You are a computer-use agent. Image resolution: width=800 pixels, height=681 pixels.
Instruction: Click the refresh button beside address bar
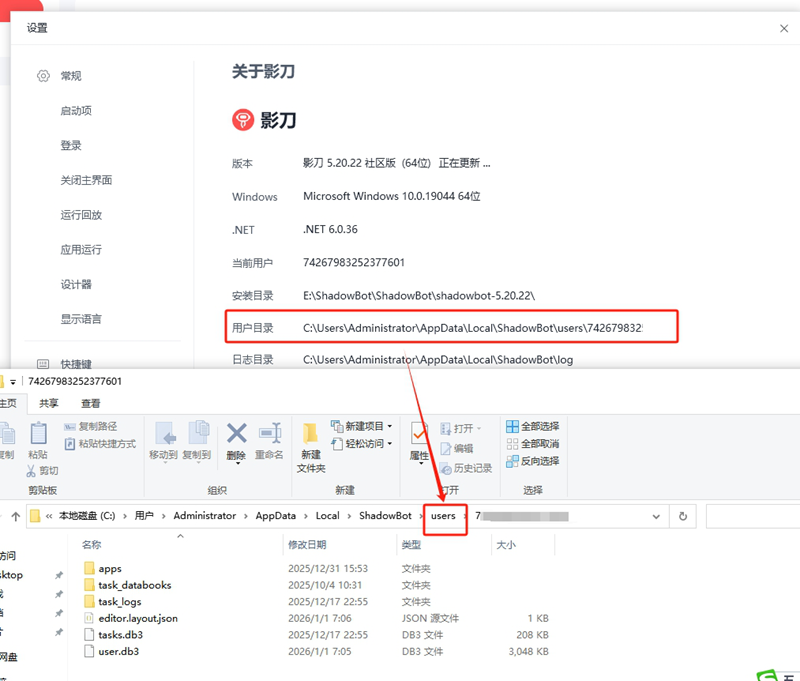683,516
